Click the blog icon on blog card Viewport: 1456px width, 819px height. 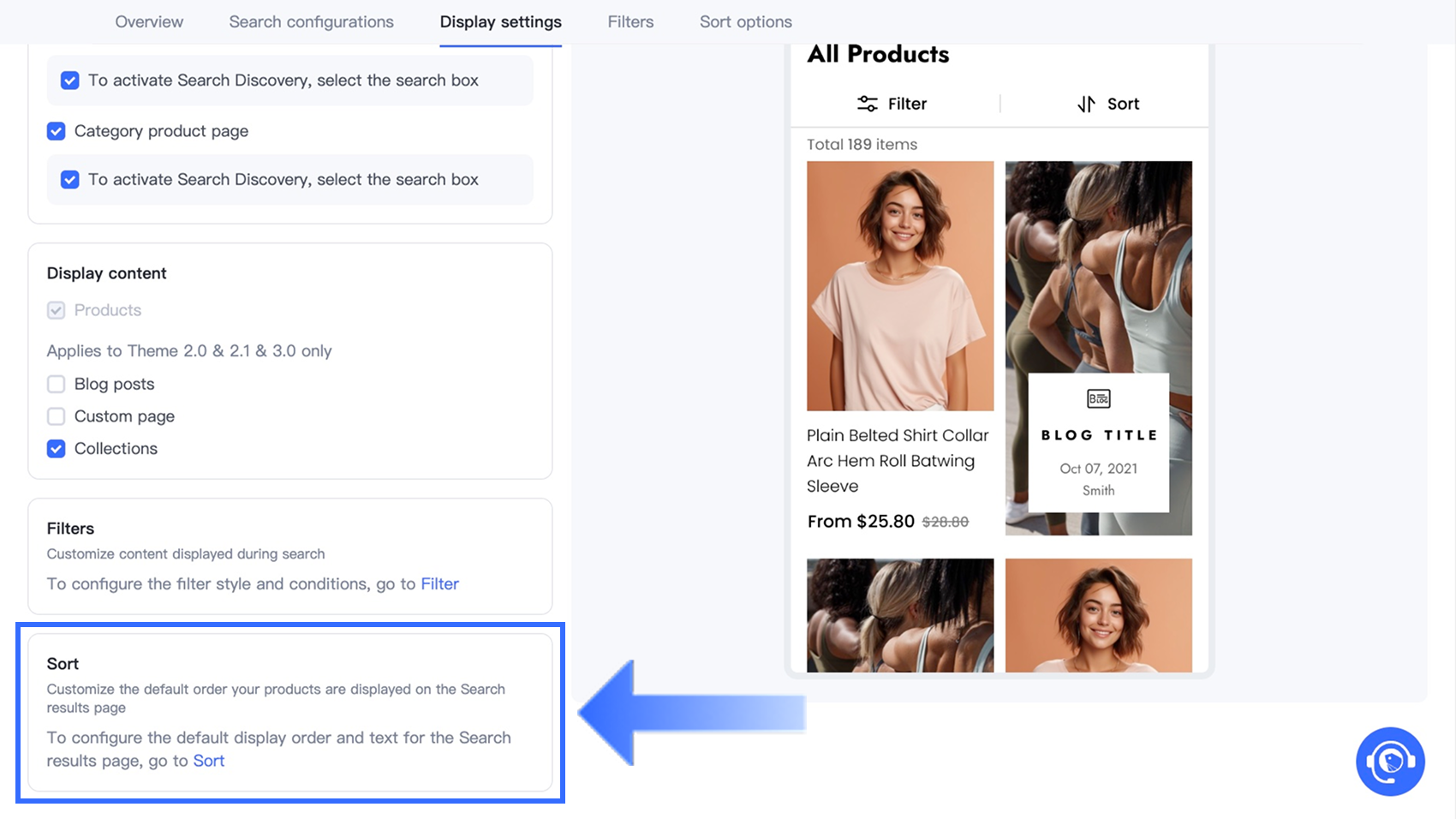(x=1098, y=398)
